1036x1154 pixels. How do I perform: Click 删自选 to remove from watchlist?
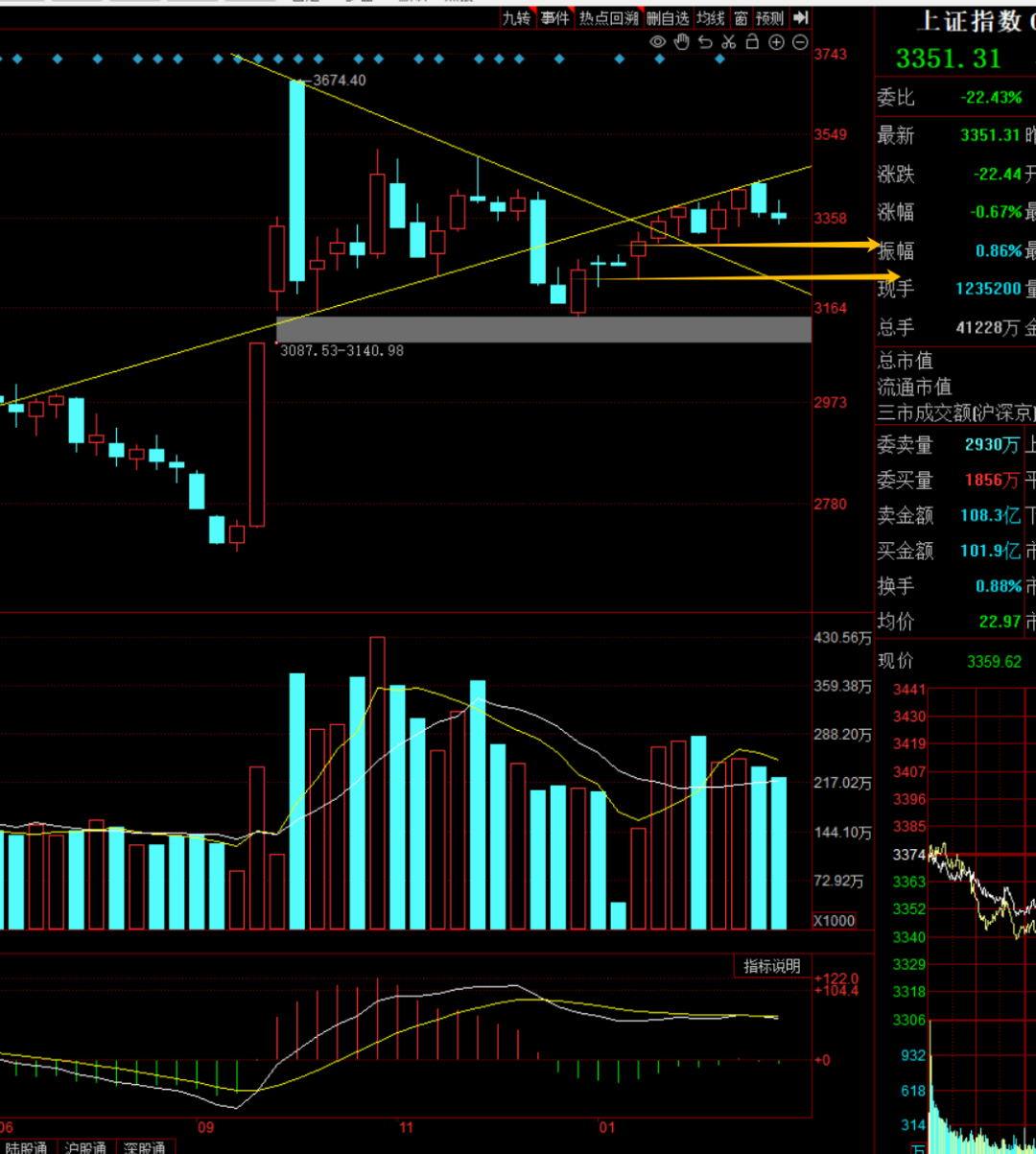click(668, 17)
